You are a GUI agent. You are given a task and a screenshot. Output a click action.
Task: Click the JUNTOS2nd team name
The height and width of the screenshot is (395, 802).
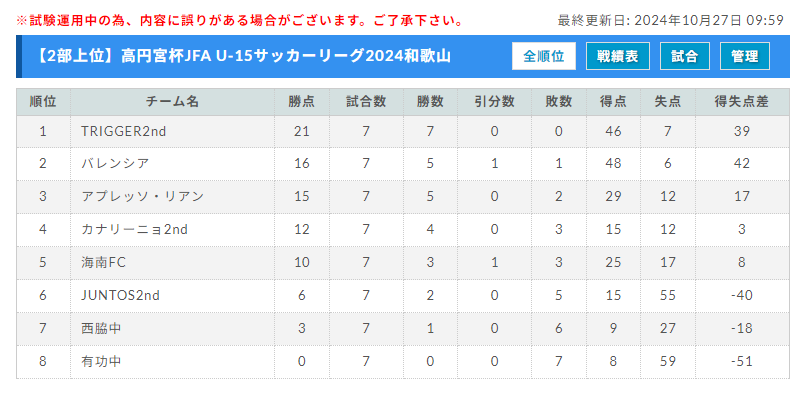click(120, 296)
